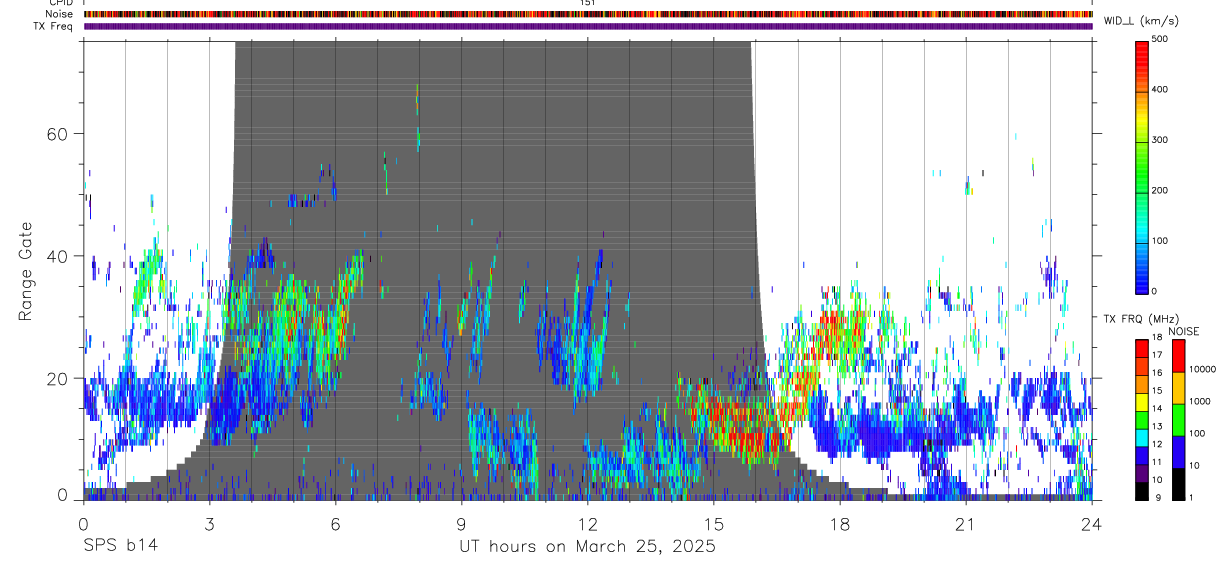Viewport: 1228px width, 567px height.
Task: Click the 24 hour tick on the UT axis
Action: pos(1092,524)
